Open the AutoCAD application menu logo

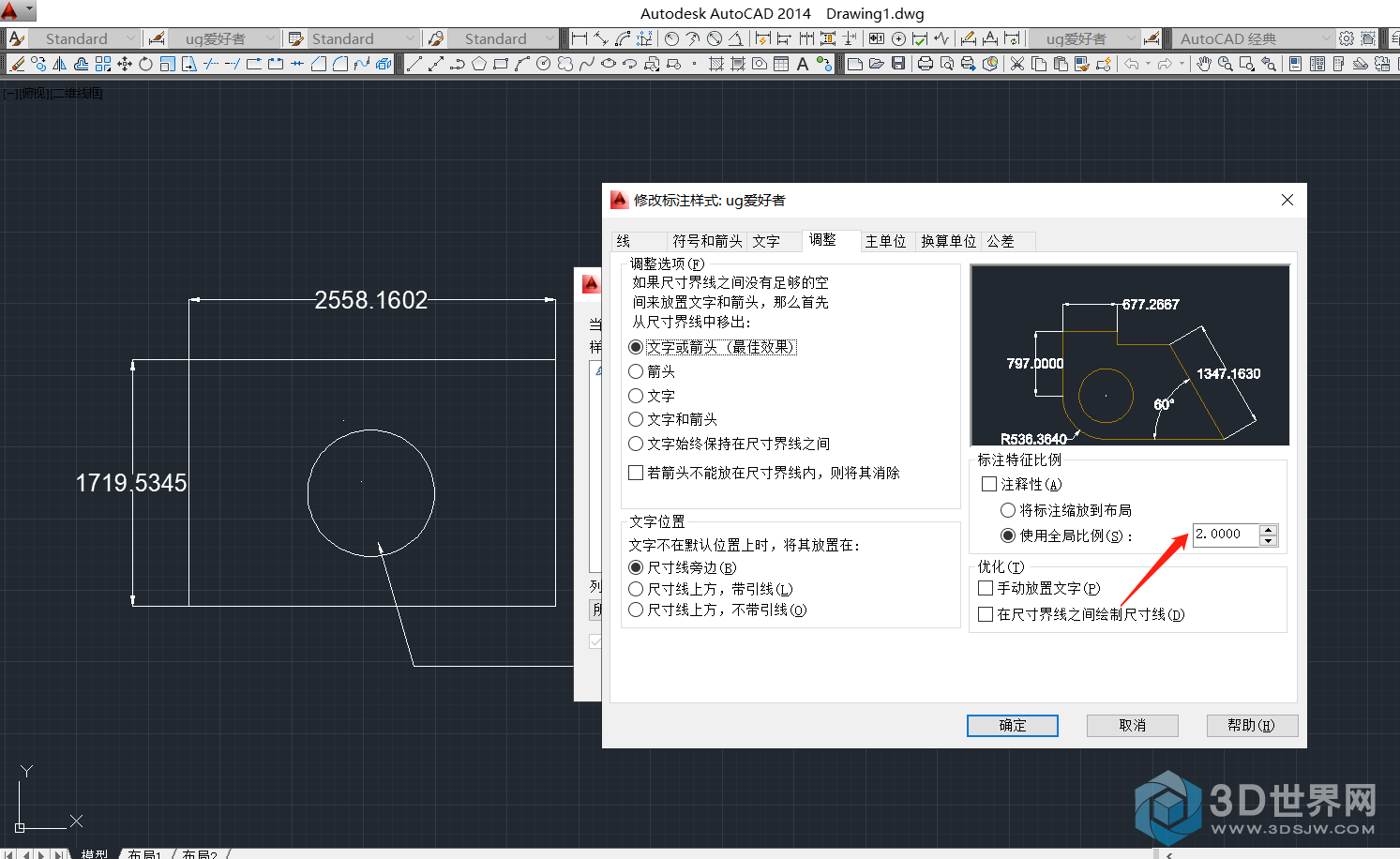tap(9, 10)
